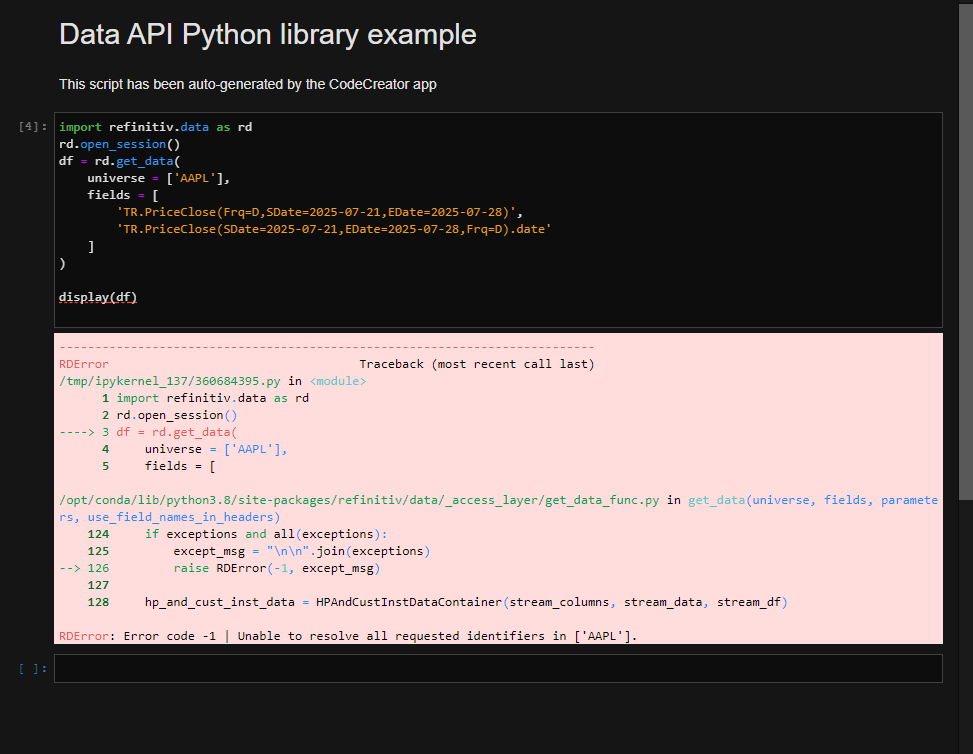Click 'use_field_names_in_headers)' in the traceback

184,517
